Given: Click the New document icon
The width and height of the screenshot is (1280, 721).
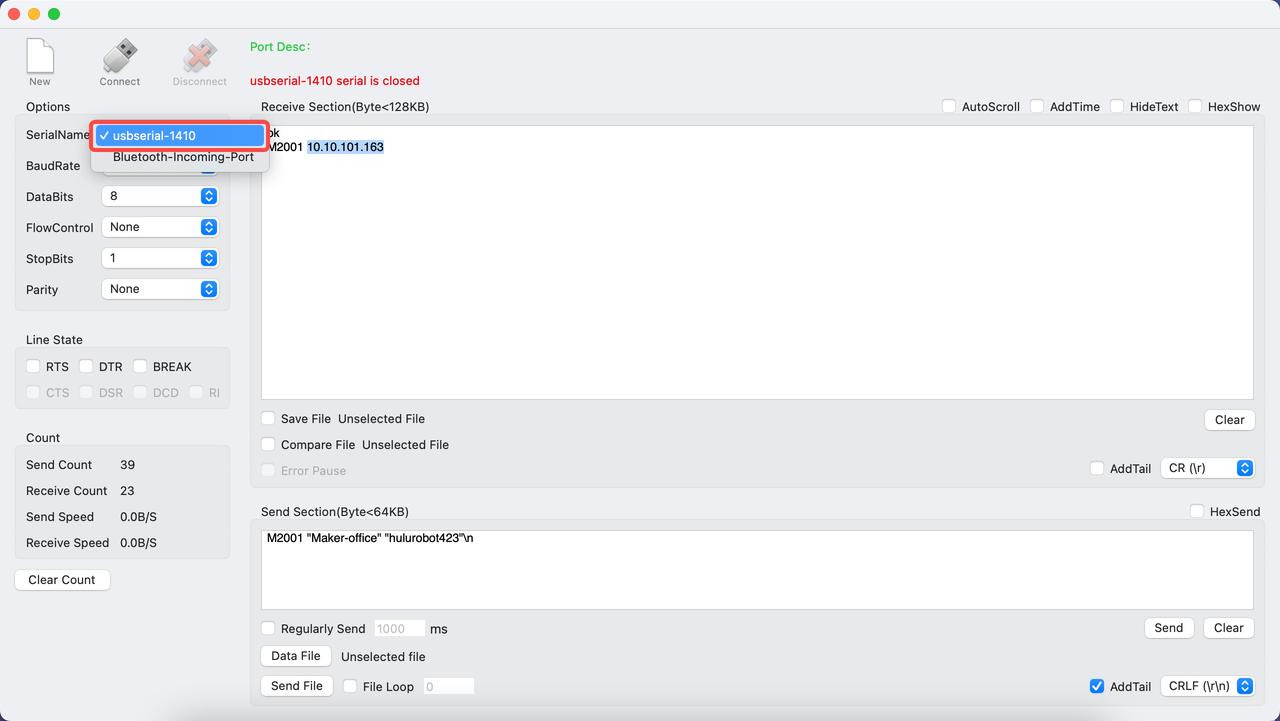Looking at the screenshot, I should tap(39, 56).
